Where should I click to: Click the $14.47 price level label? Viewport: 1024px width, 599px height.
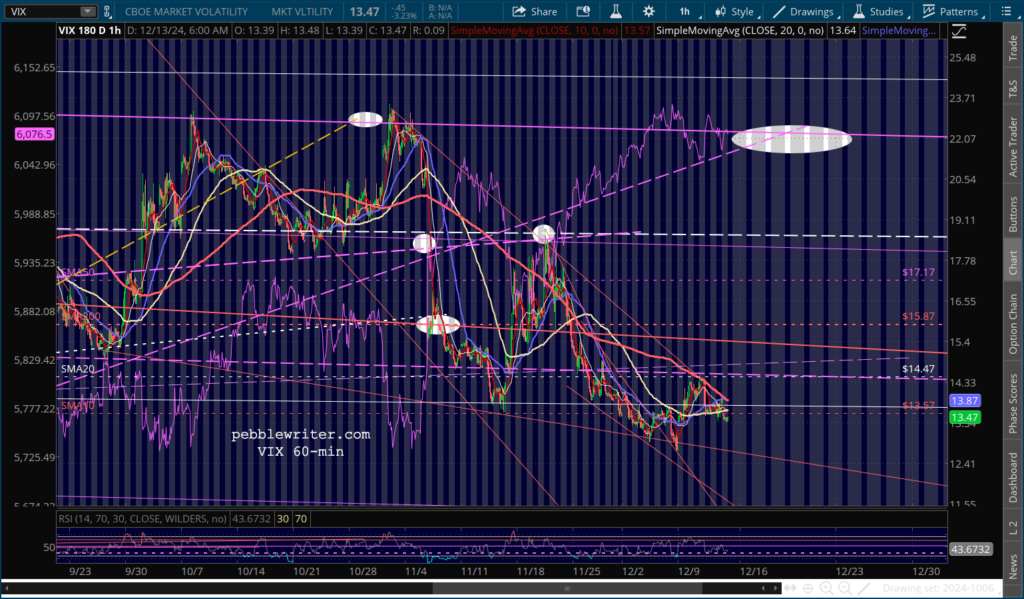(x=918, y=369)
